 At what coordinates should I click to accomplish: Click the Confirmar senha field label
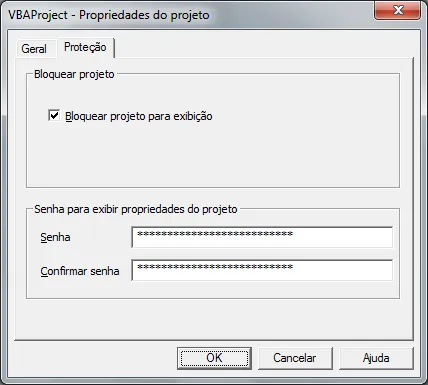coord(80,271)
